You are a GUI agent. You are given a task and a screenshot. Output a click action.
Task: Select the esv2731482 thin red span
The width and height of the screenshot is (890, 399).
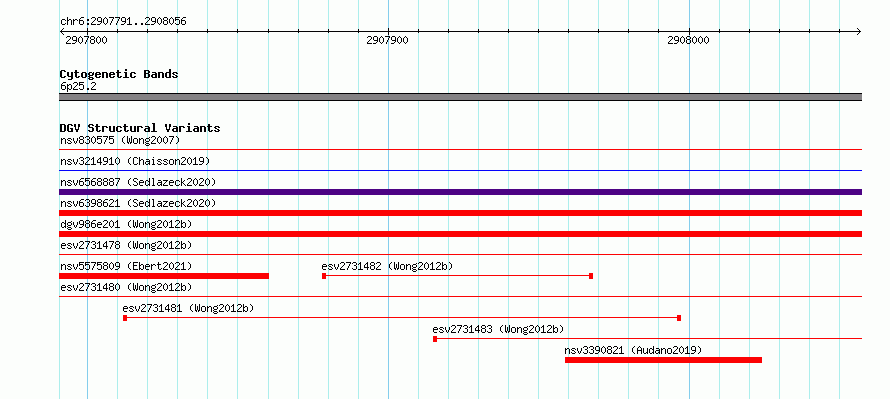(457, 276)
